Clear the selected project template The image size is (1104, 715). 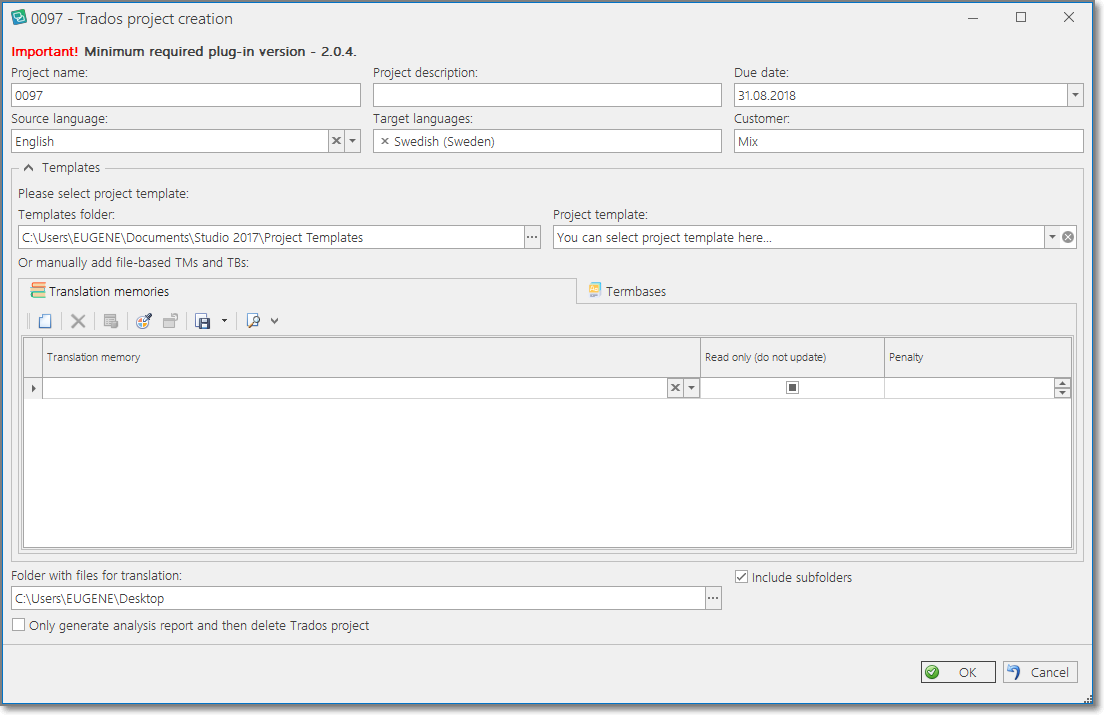[1068, 237]
